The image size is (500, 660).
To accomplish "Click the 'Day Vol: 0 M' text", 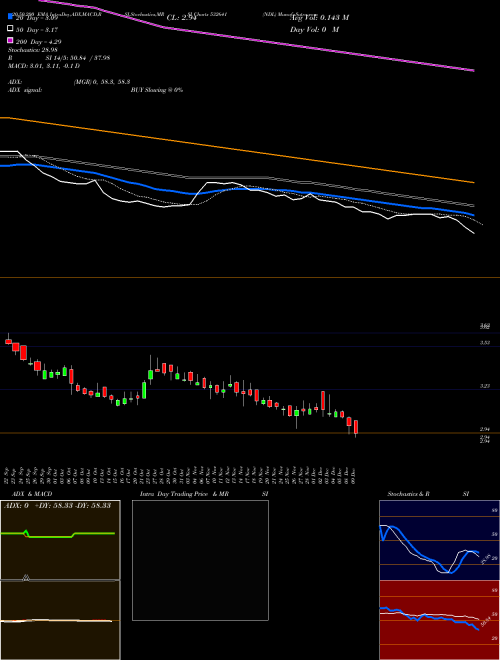I will (314, 29).
